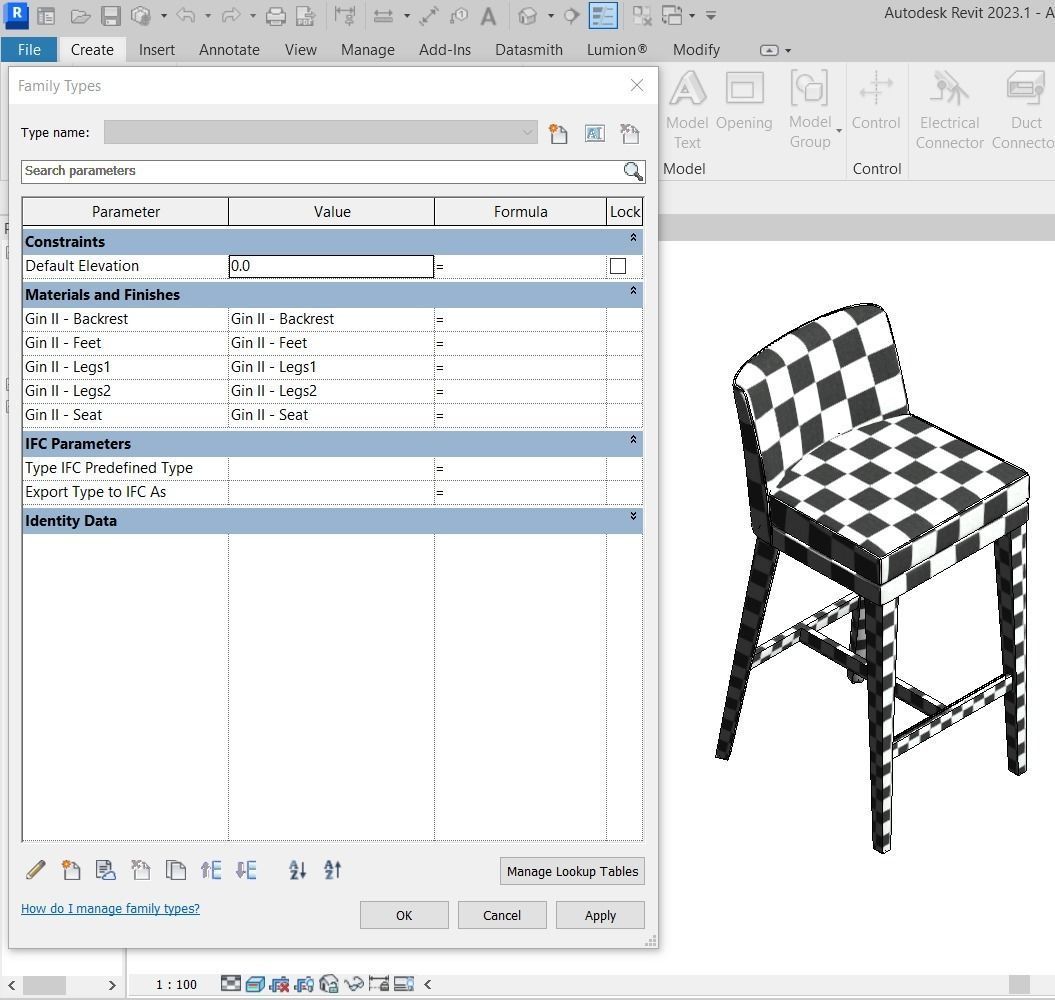1055x1000 pixels.
Task: Open the Default 3D View house icon
Action: 528,15
